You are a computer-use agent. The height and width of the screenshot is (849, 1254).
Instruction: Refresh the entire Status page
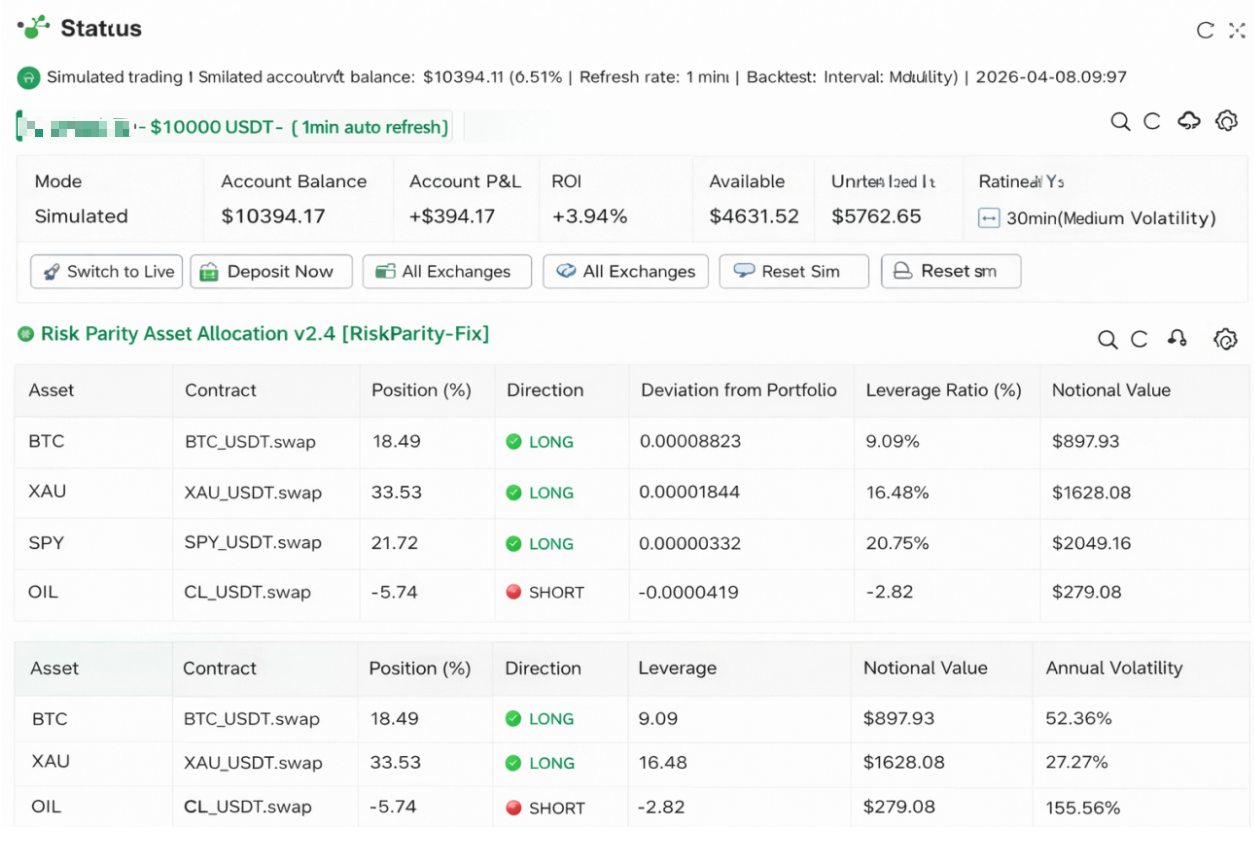[x=1205, y=31]
